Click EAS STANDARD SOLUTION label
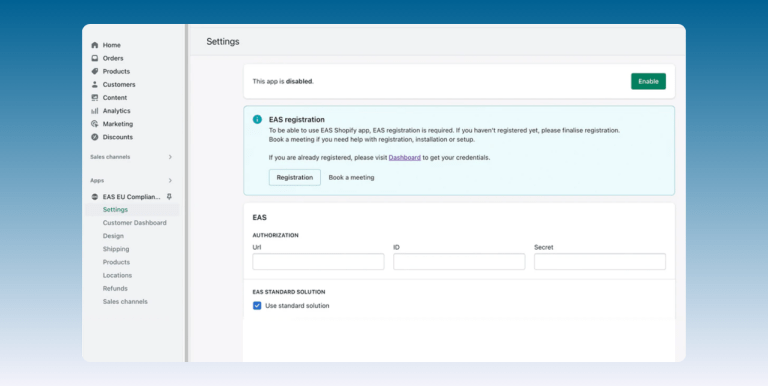Screen dimensions: 768x386 (289, 292)
